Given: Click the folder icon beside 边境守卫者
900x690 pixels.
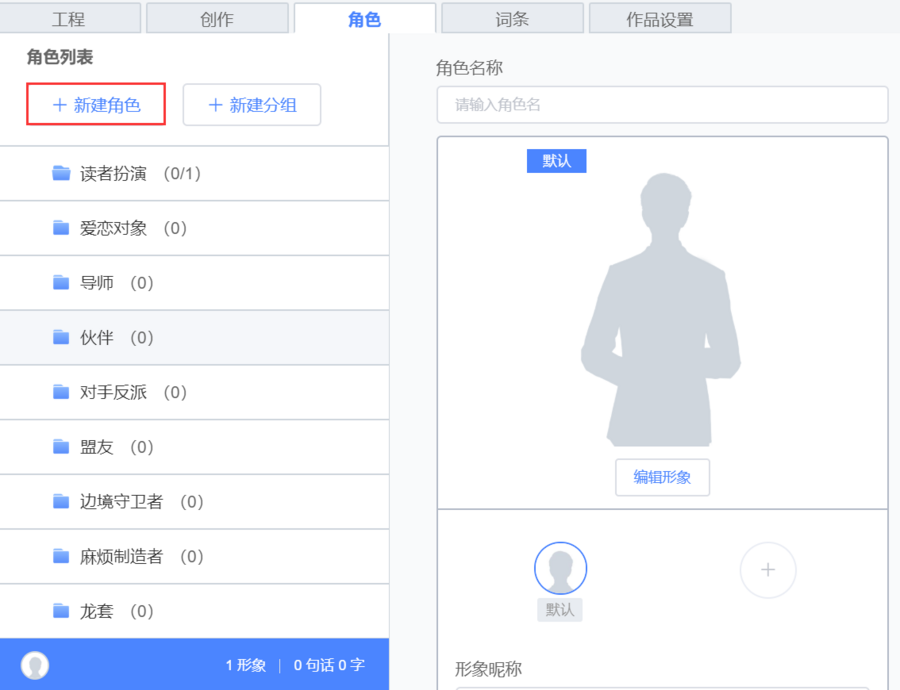Looking at the screenshot, I should 61,502.
